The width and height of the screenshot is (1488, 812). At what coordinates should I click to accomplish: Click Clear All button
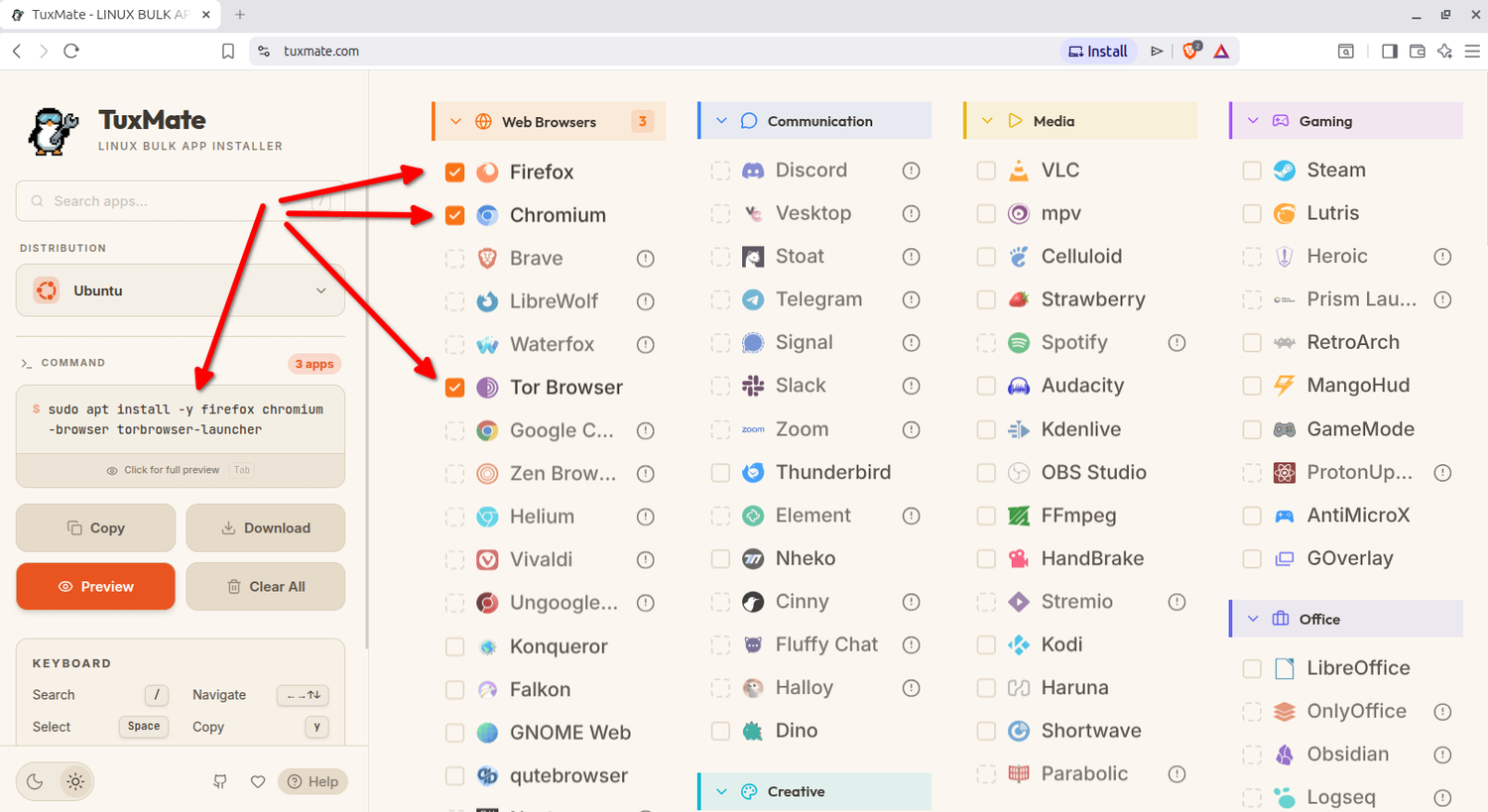tap(266, 586)
